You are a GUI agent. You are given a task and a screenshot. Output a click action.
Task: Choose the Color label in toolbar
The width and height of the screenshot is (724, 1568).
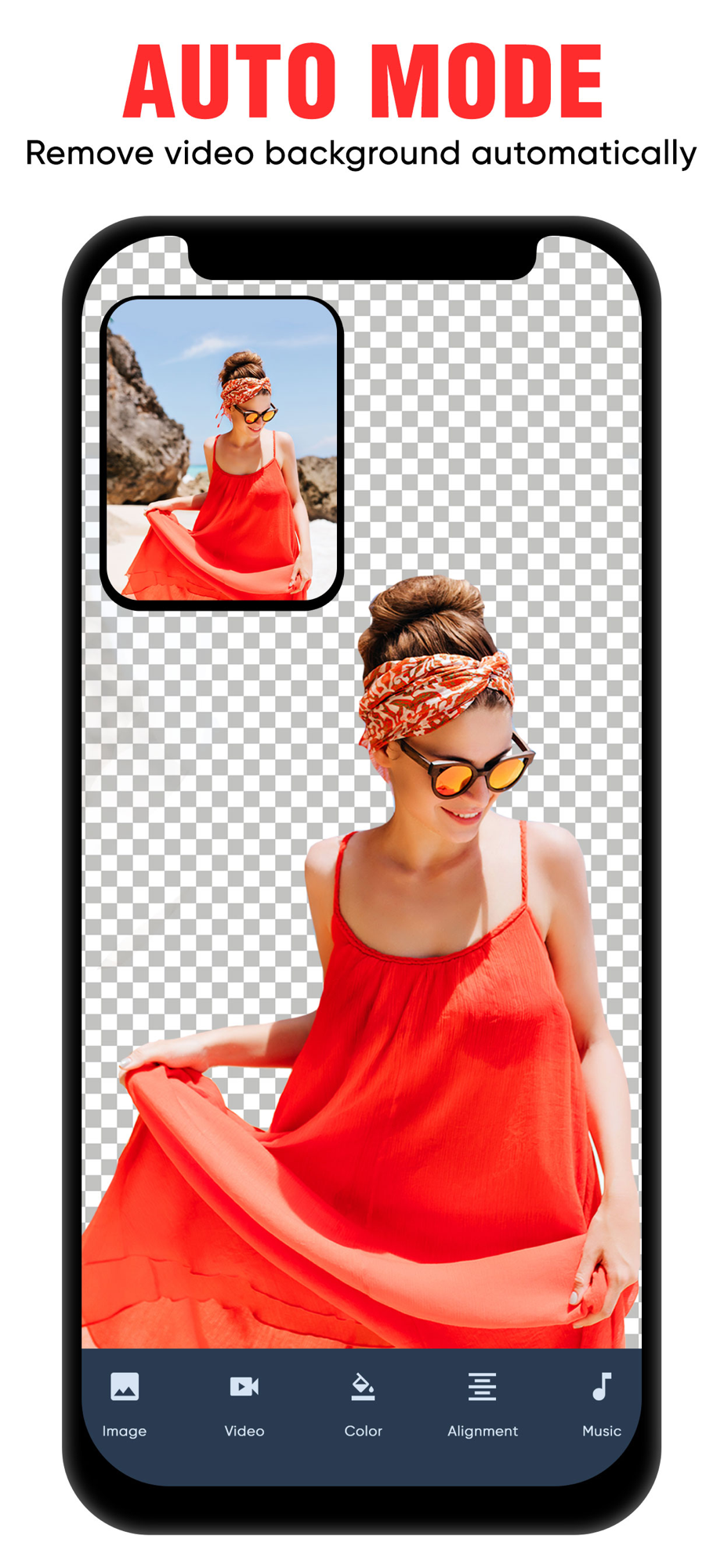coord(363,1431)
